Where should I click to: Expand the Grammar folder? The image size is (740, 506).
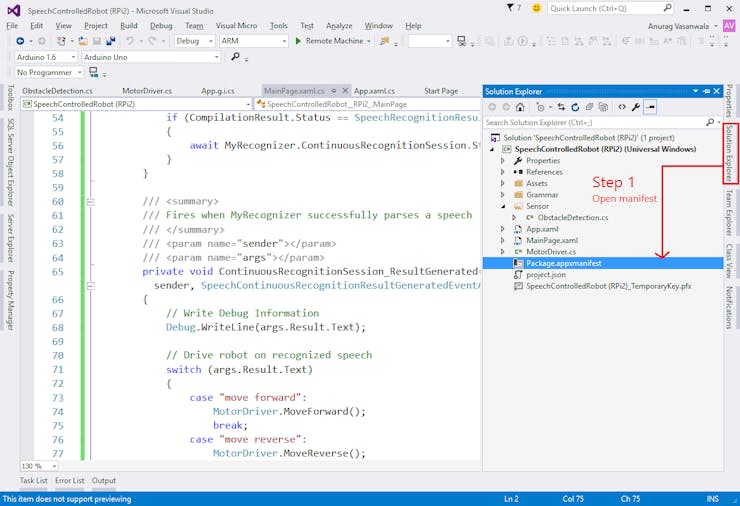[503, 194]
